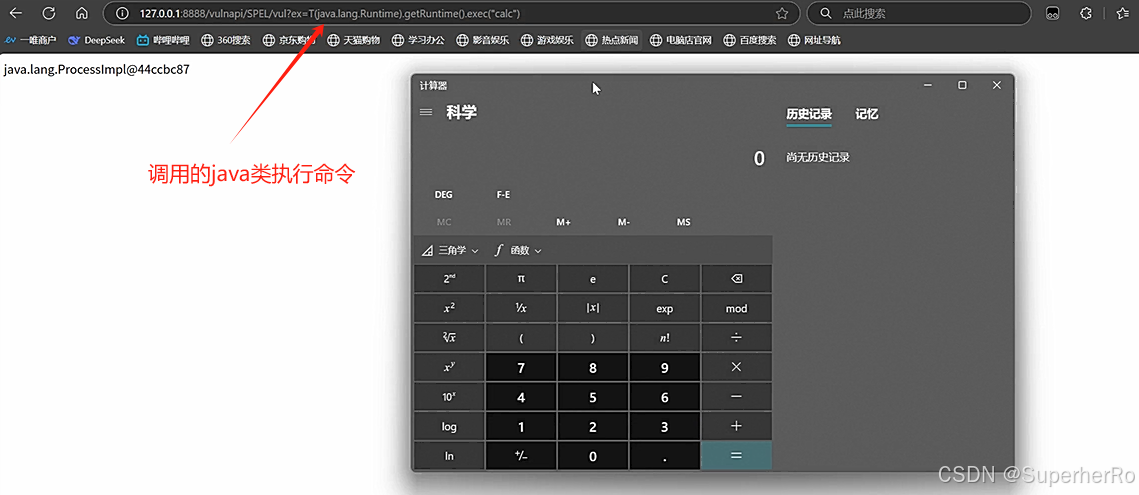Insert the π constant

521,279
